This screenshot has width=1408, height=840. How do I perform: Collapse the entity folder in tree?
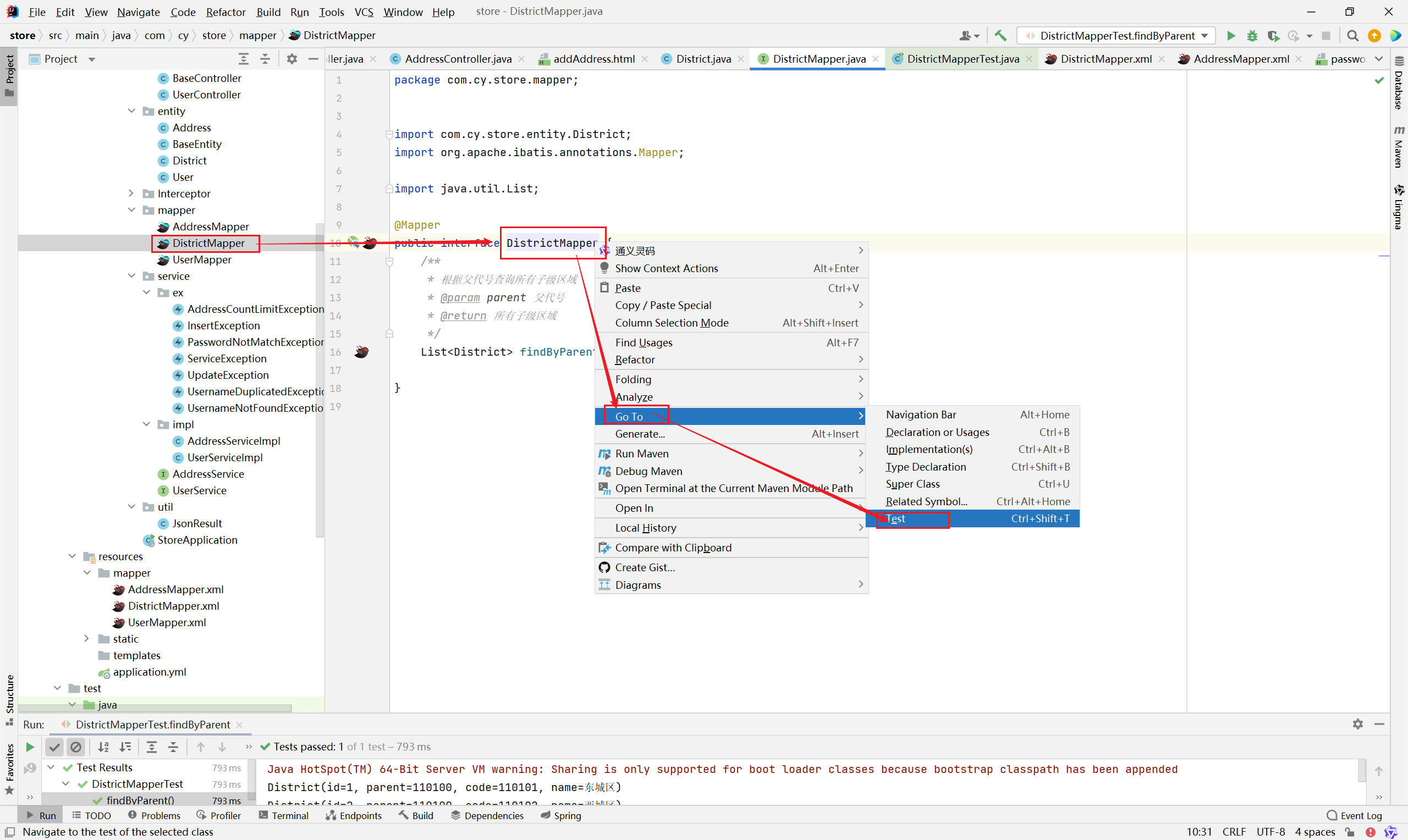pyautogui.click(x=132, y=111)
